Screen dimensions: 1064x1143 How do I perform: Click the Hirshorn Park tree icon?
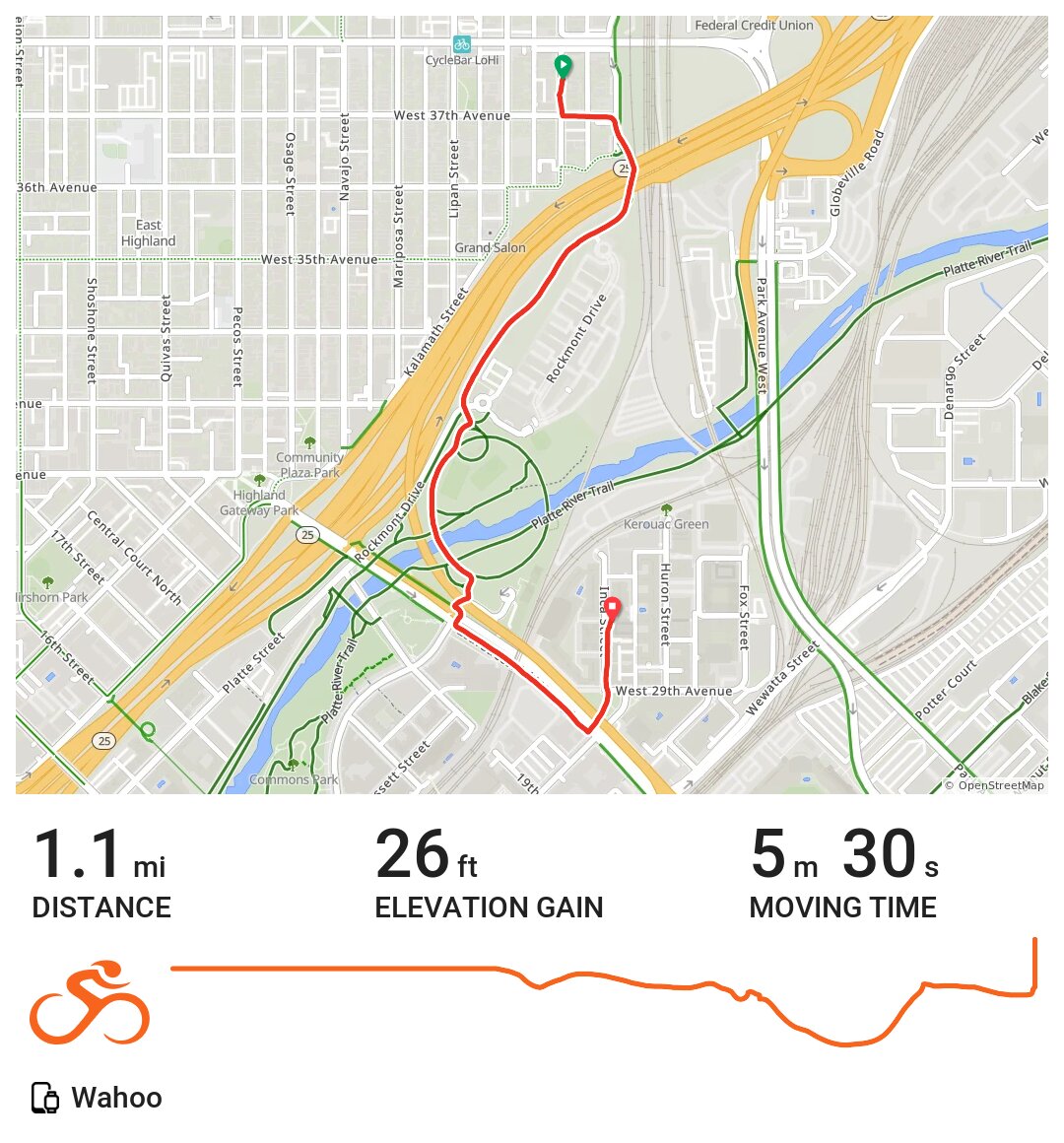pyautogui.click(x=47, y=582)
